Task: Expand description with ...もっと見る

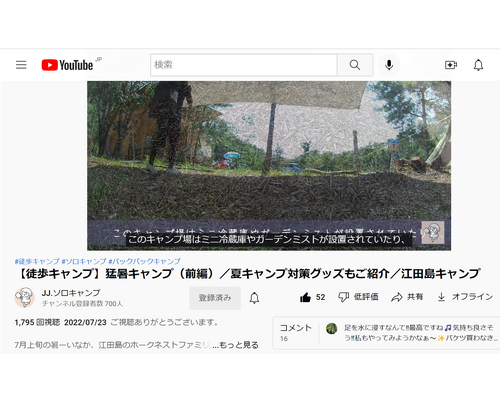Action: 235,345
